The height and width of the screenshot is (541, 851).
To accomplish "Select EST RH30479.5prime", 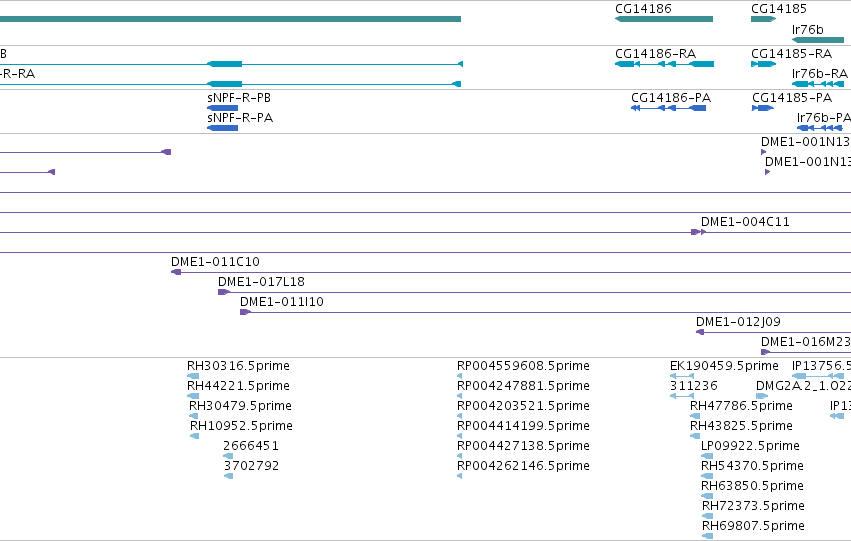I will click(x=240, y=406).
